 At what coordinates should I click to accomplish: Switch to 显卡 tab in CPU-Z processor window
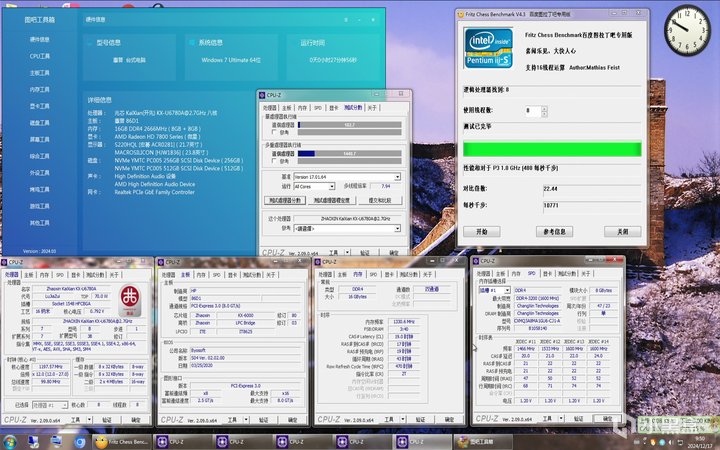click(x=75, y=275)
